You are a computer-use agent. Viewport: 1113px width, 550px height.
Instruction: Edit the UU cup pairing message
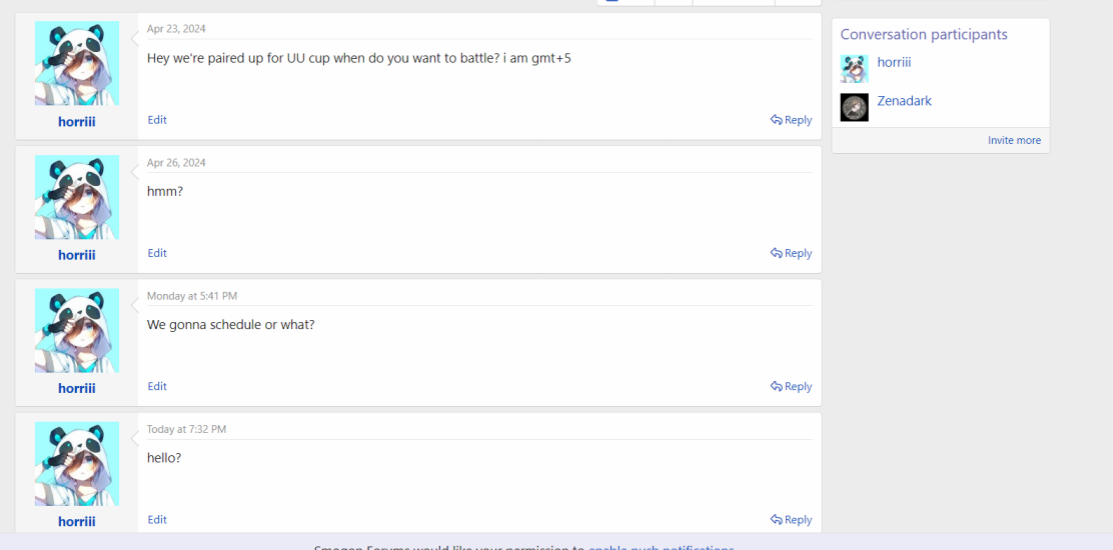157,120
